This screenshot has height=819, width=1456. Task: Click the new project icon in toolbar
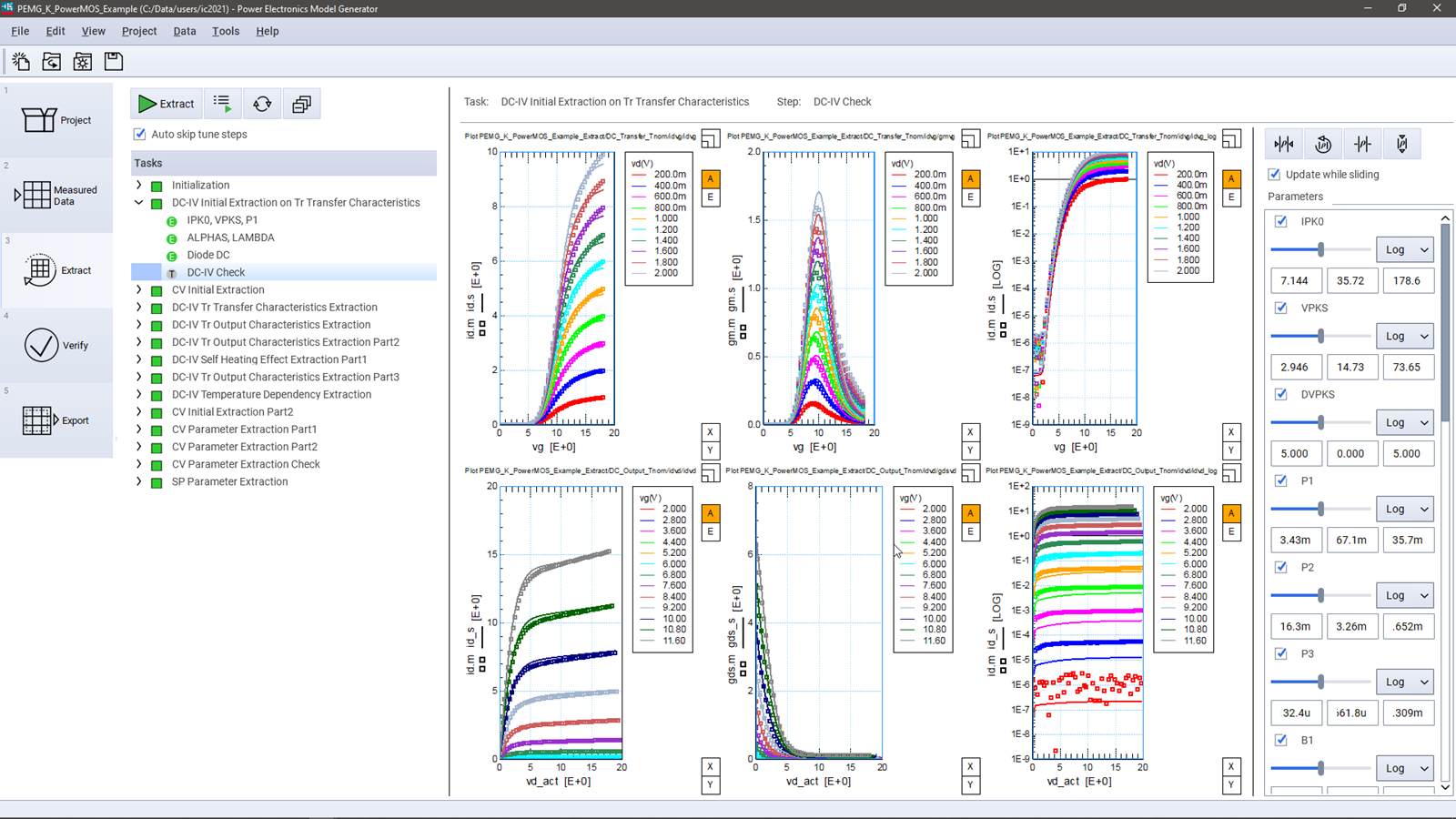click(21, 61)
